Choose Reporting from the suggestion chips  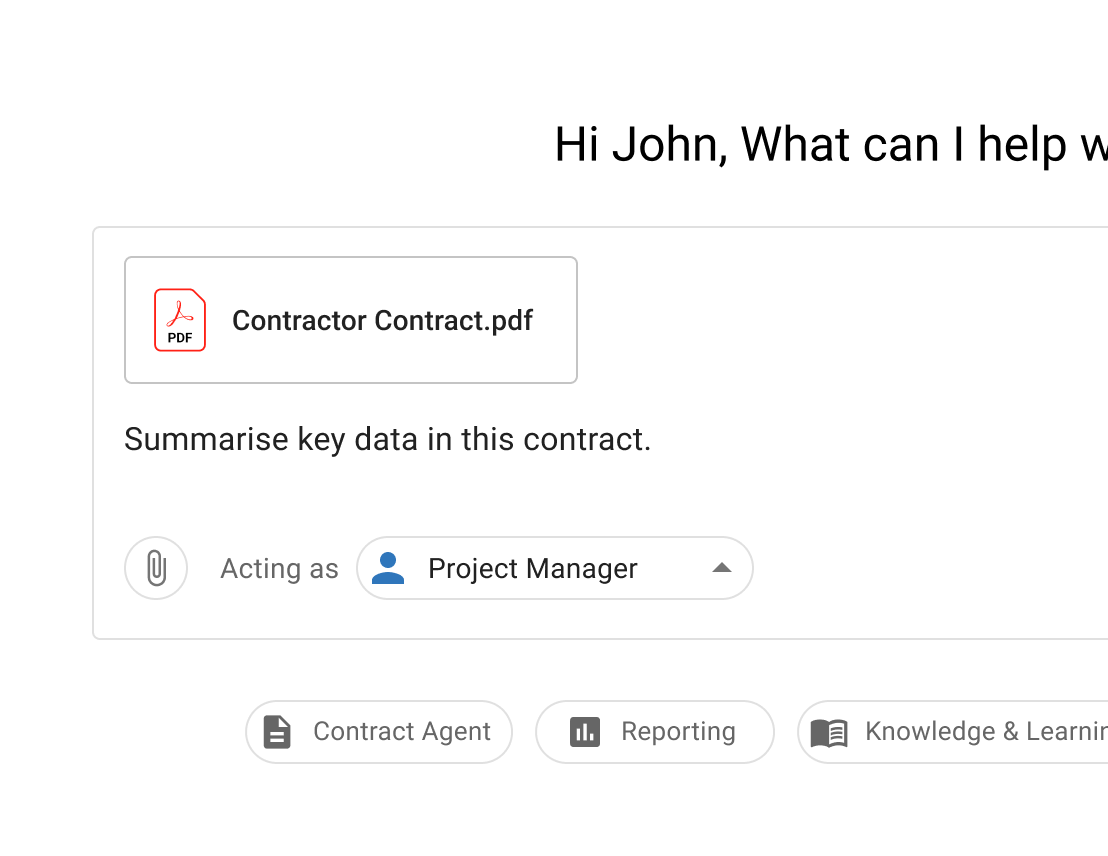pyautogui.click(x=655, y=731)
